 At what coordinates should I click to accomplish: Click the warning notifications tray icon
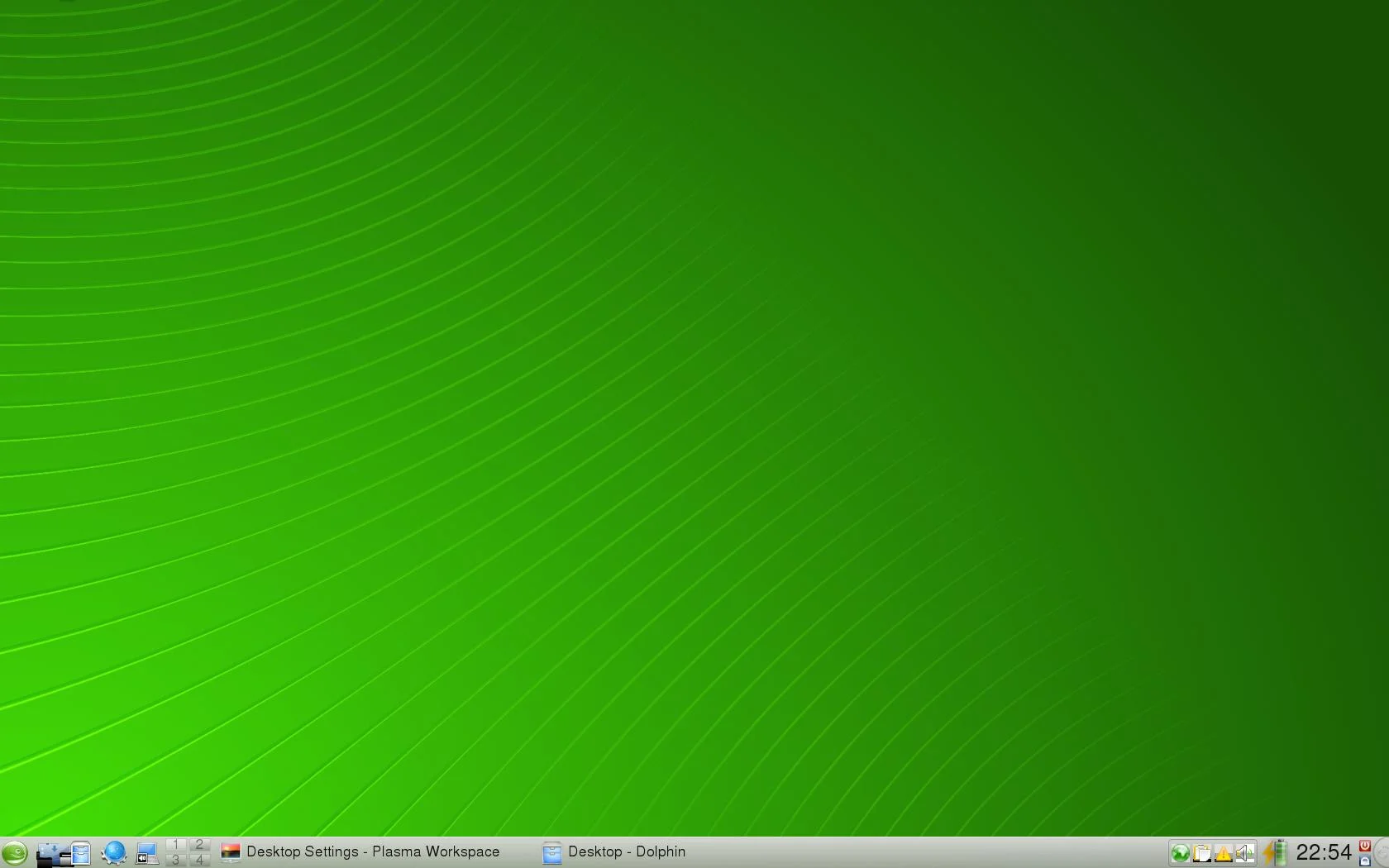pyautogui.click(x=1224, y=852)
